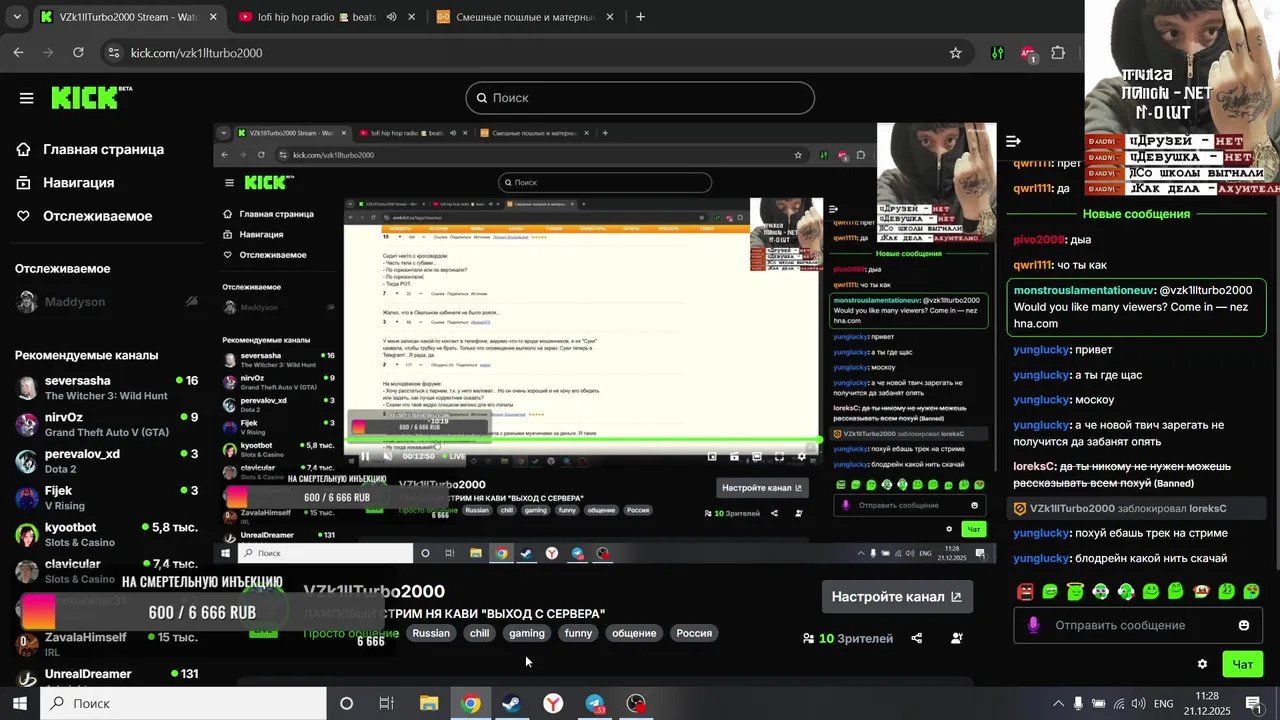Open the video player settings gear
This screenshot has width=1280, height=720.
click(801, 456)
